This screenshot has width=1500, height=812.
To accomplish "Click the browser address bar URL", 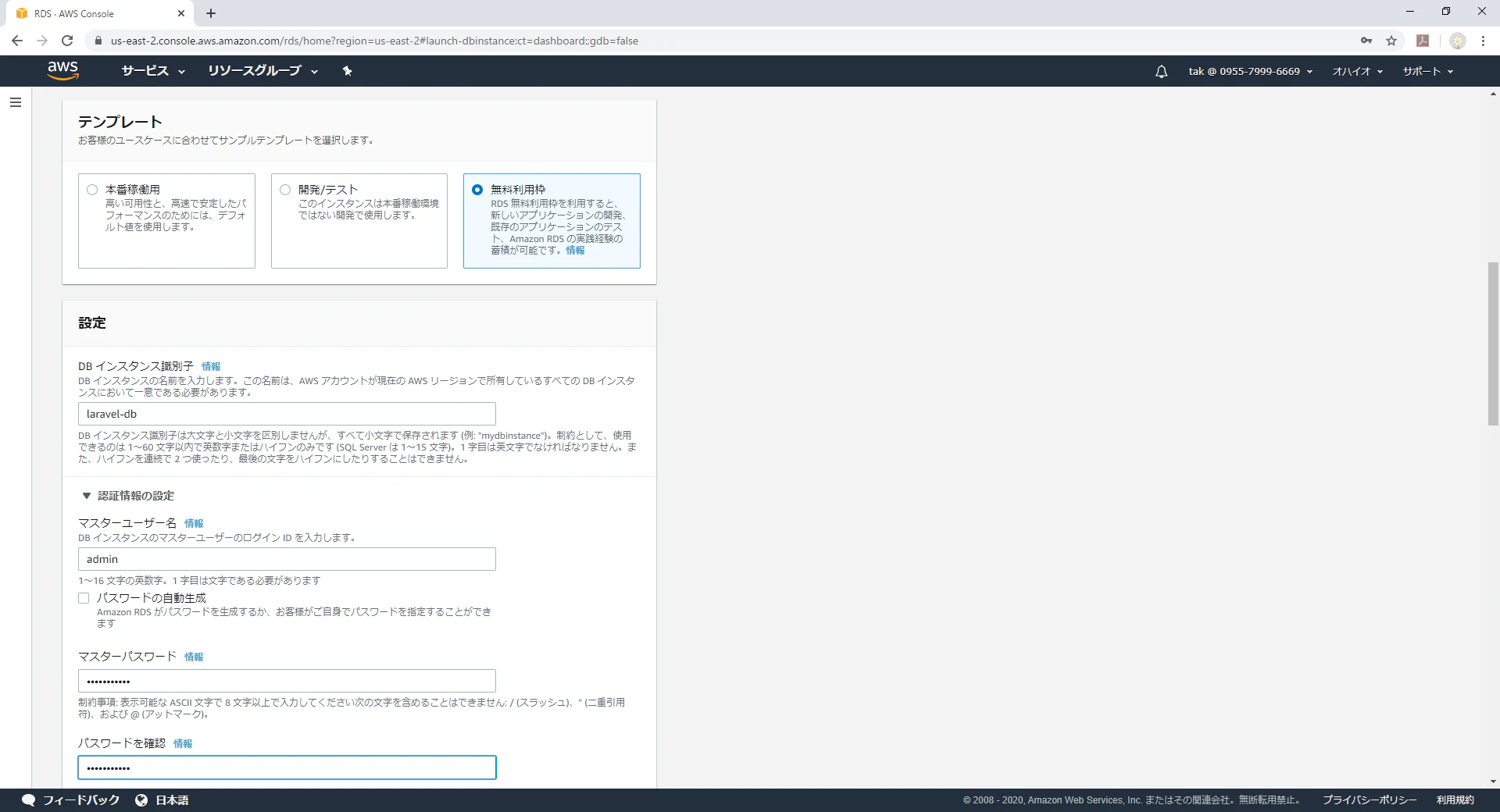I will pos(374,41).
